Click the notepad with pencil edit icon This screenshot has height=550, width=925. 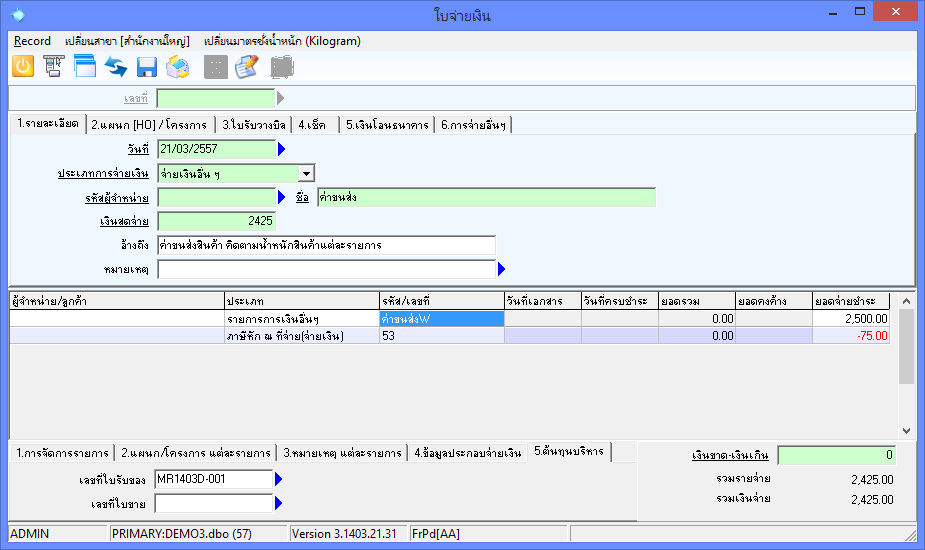click(246, 67)
